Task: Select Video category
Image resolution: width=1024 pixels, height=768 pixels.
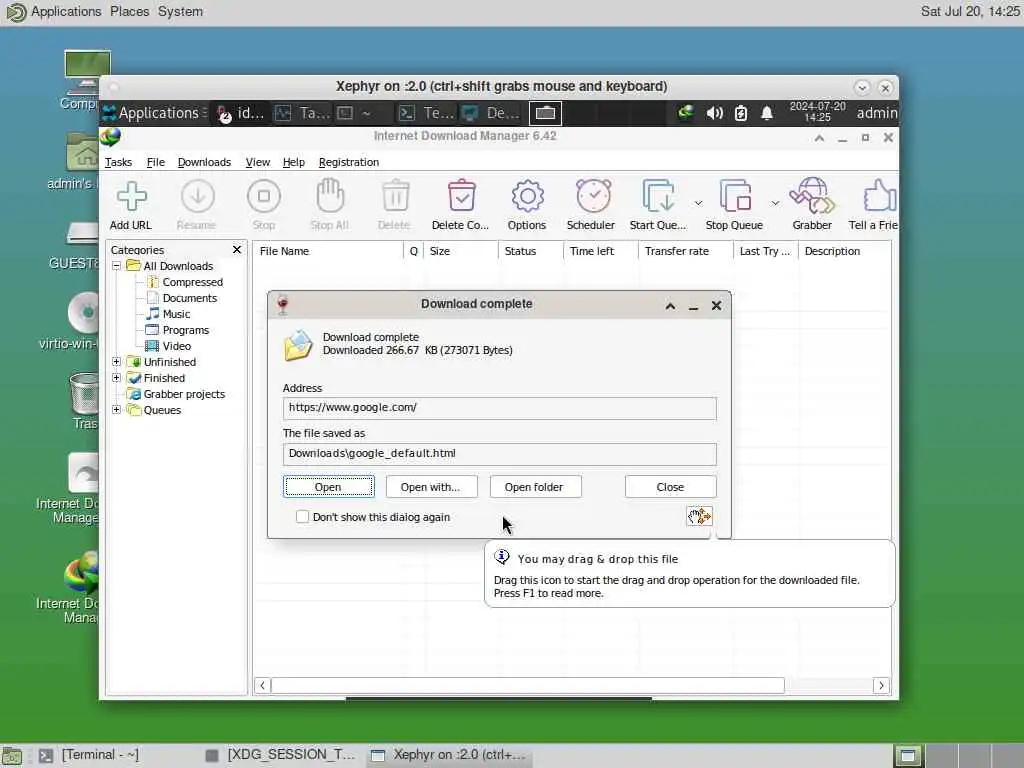Action: coord(177,345)
